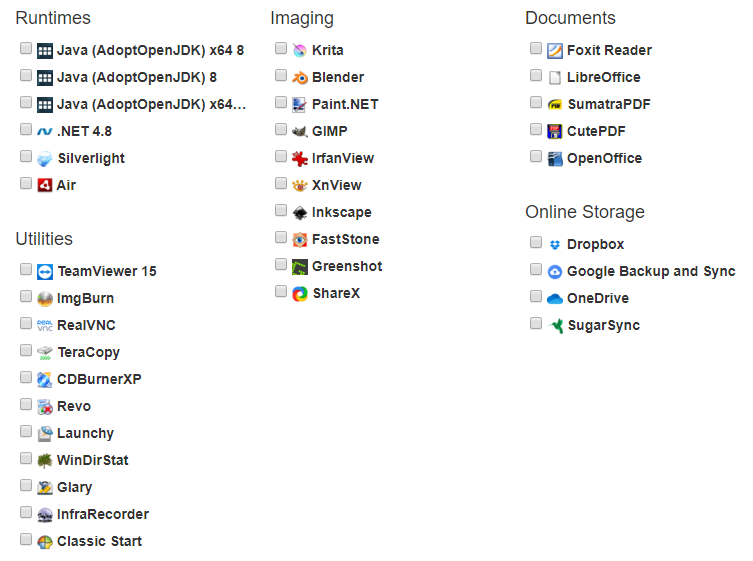Tick the GIMP checkbox

(x=281, y=129)
